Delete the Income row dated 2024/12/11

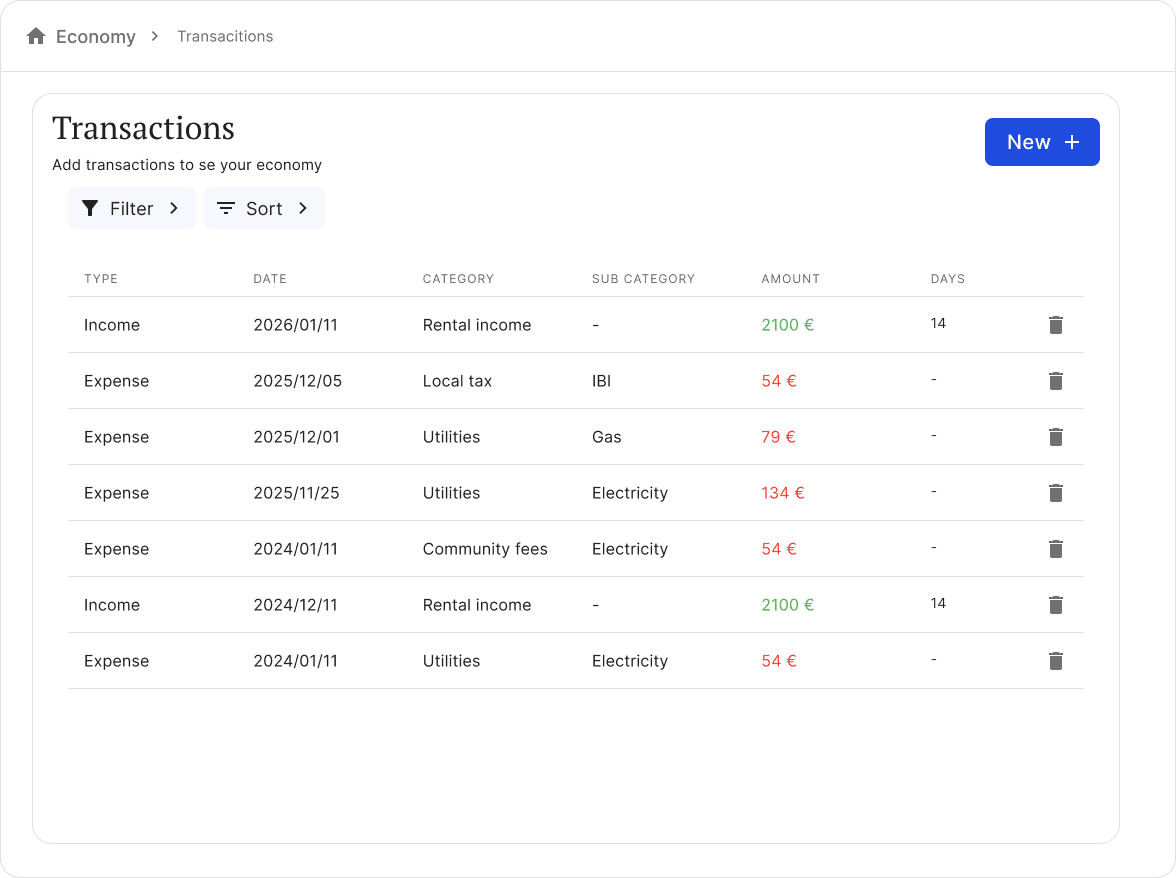[1055, 605]
